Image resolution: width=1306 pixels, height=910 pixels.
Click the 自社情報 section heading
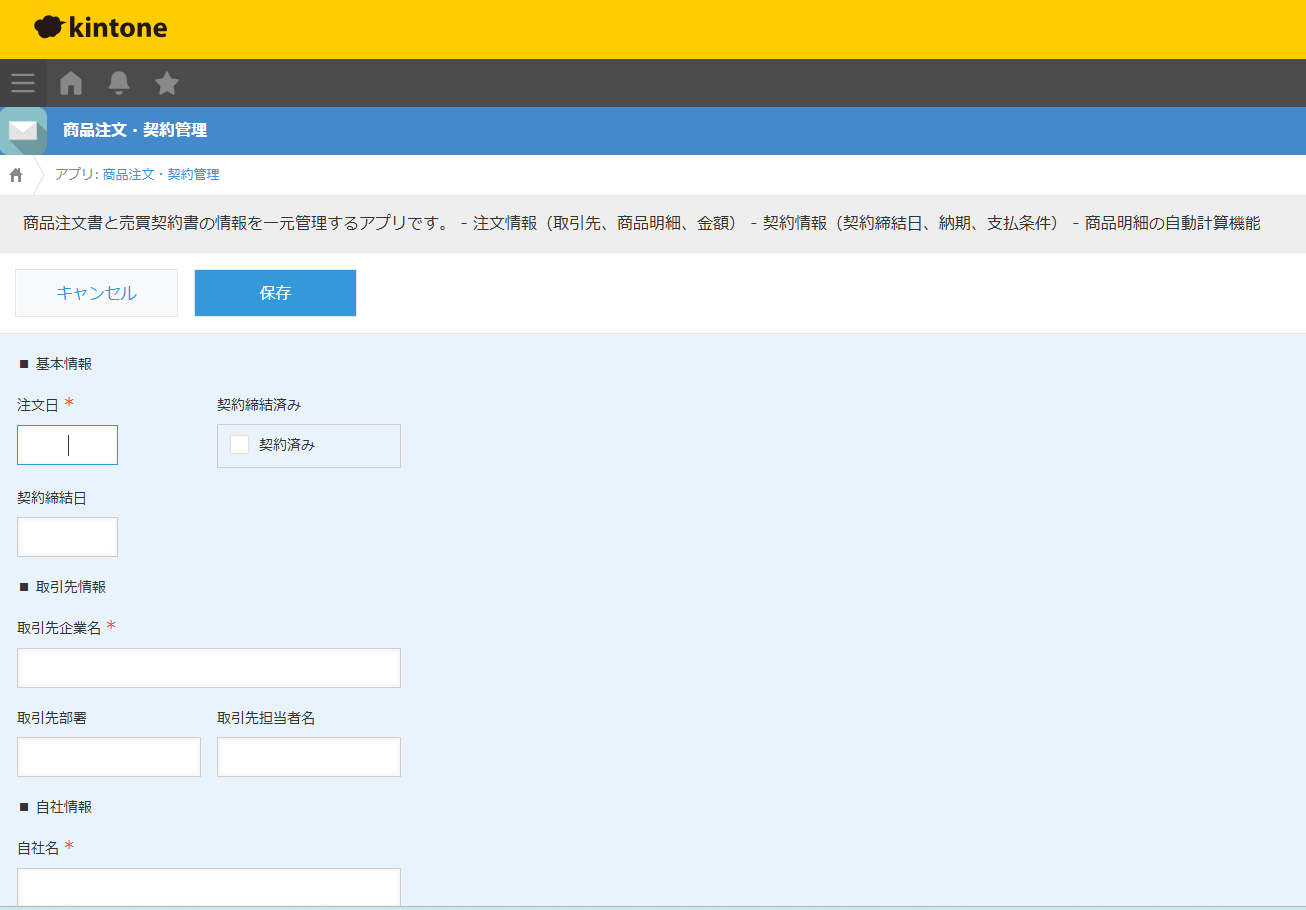coord(56,807)
